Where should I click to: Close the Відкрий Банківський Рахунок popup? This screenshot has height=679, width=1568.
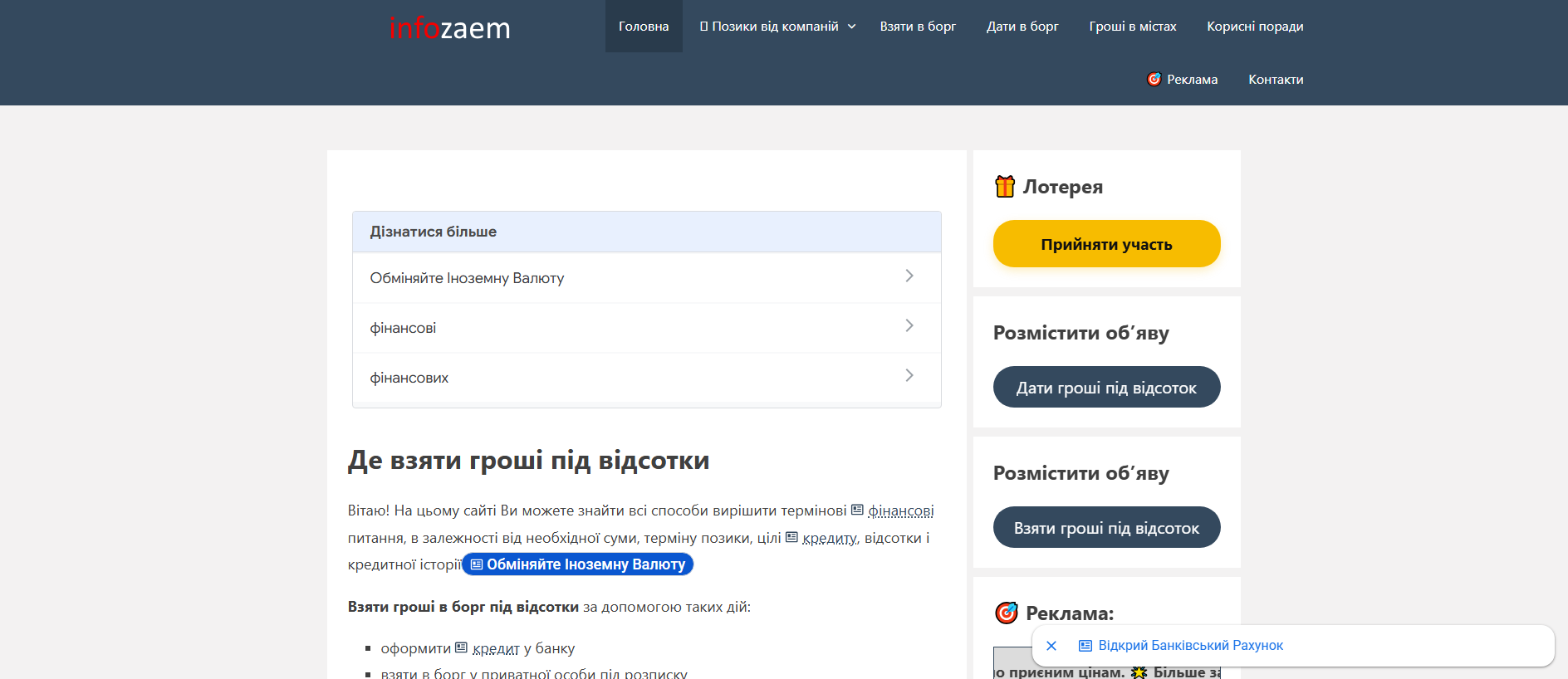(x=1051, y=646)
